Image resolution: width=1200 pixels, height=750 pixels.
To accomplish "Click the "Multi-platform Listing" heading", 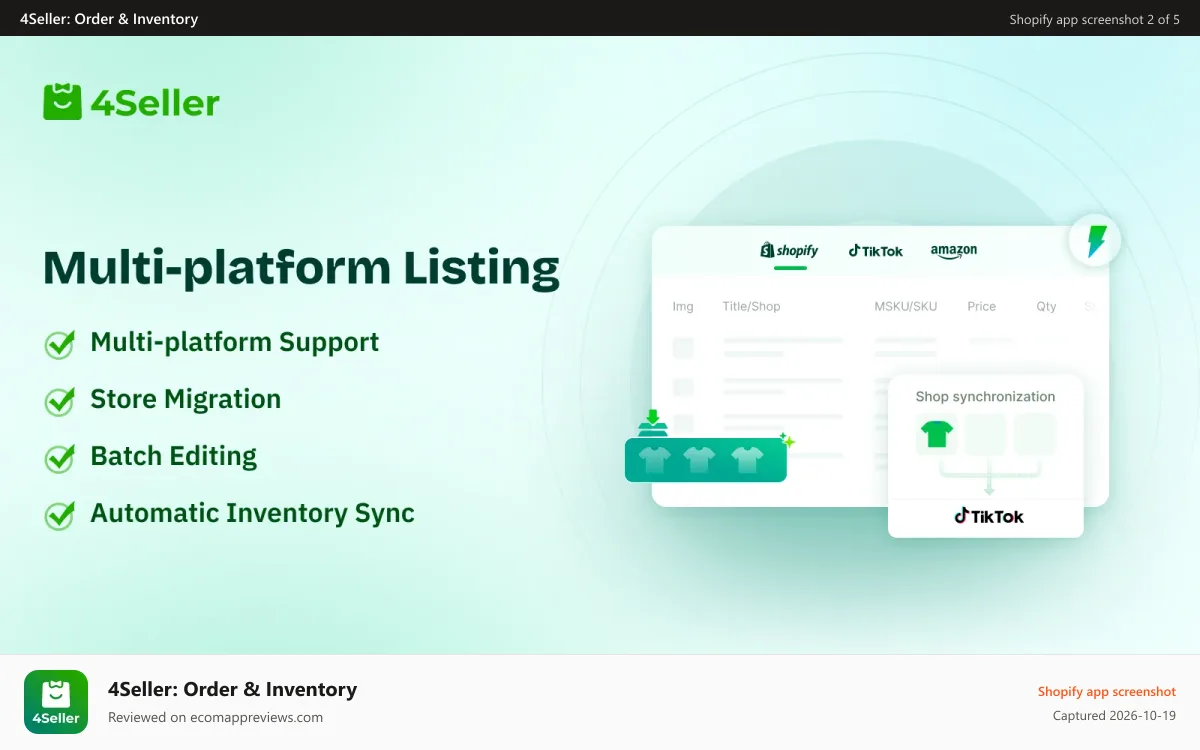I will (x=301, y=267).
